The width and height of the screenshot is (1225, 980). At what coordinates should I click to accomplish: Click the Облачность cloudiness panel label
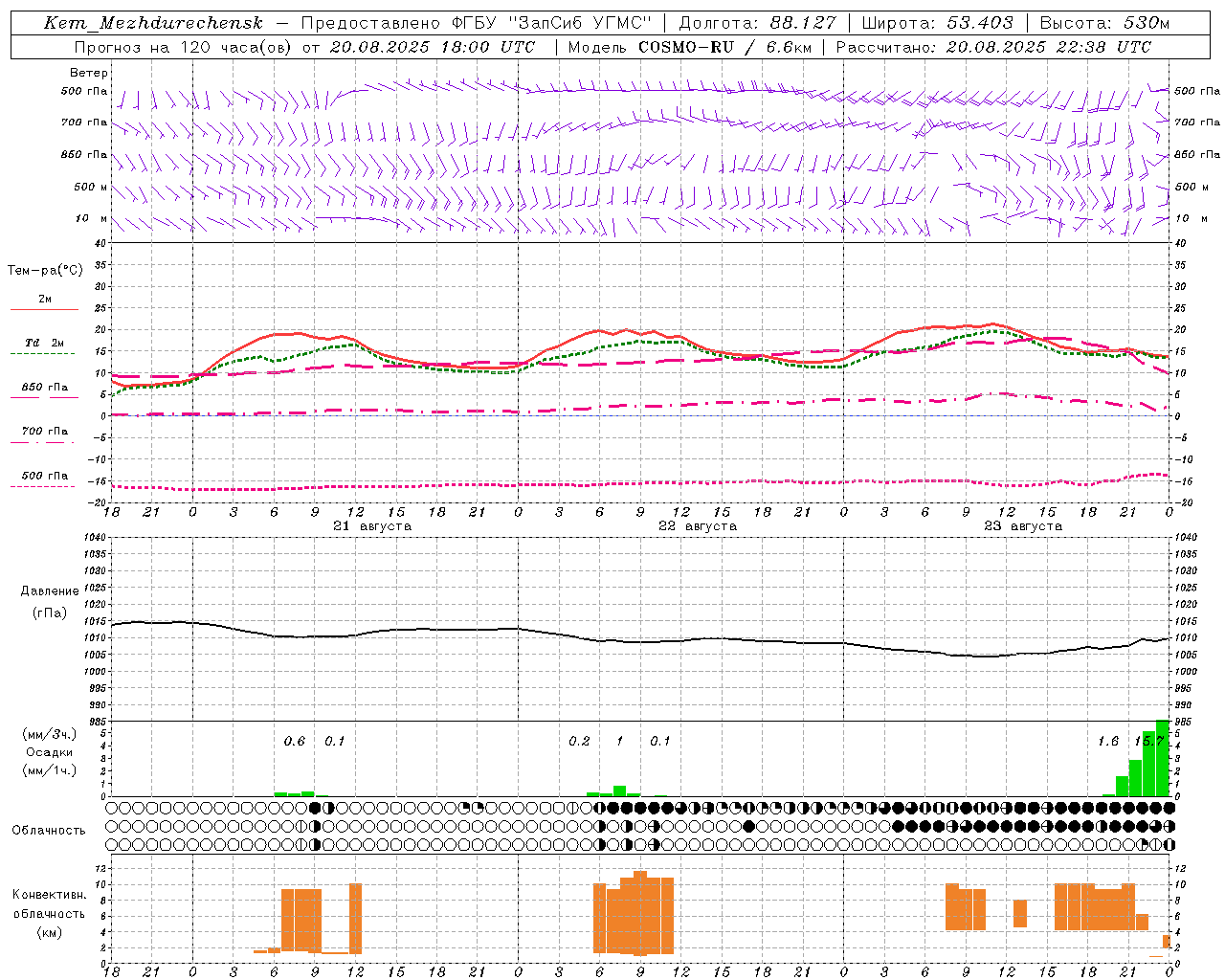49,831
